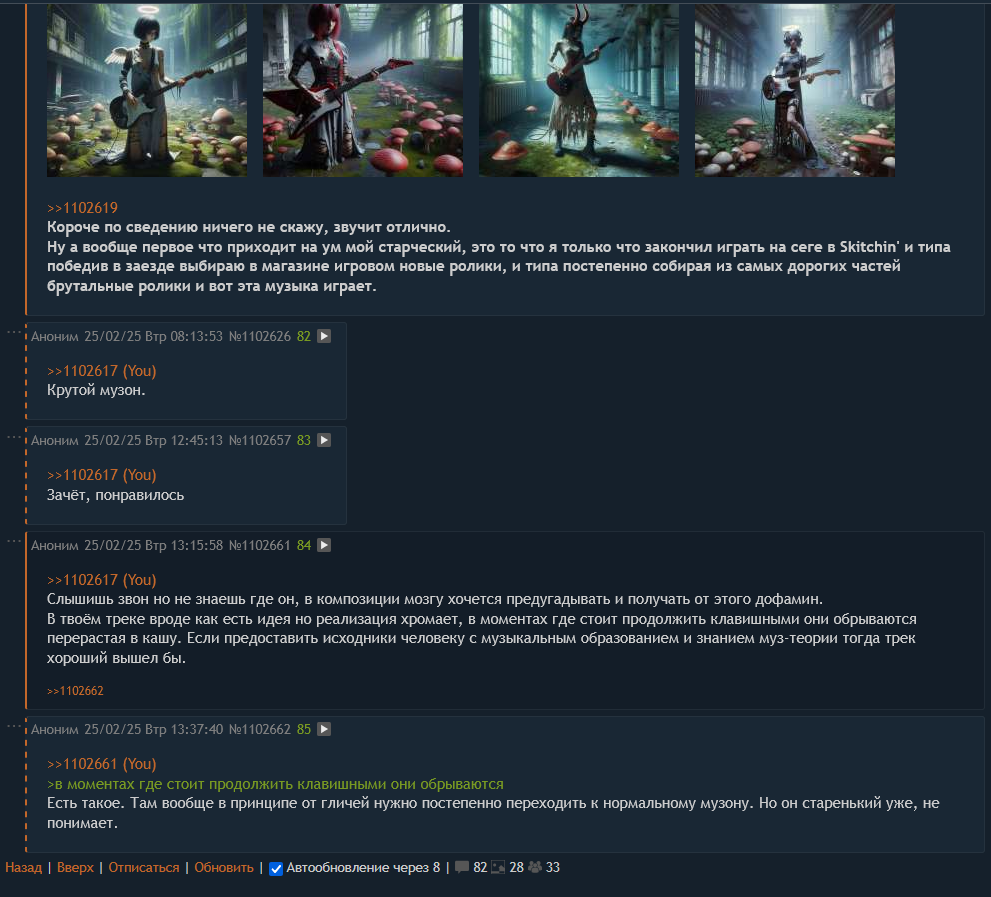
Task: Click the images count icon in footer
Action: (498, 867)
